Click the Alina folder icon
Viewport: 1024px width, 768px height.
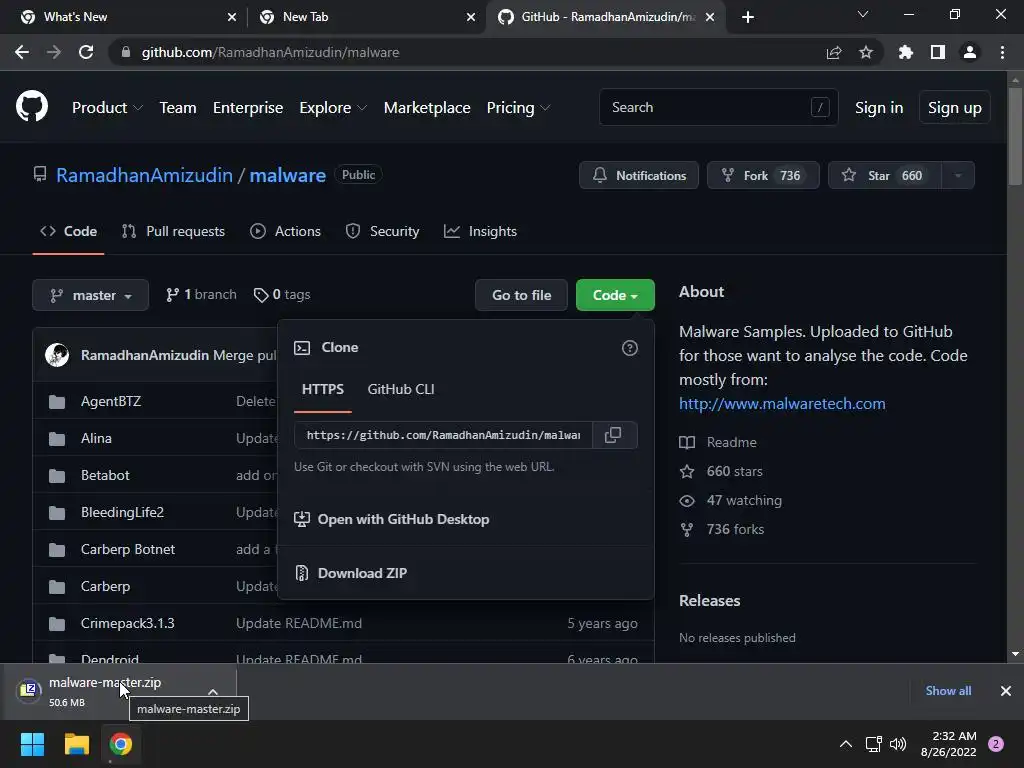coord(57,439)
